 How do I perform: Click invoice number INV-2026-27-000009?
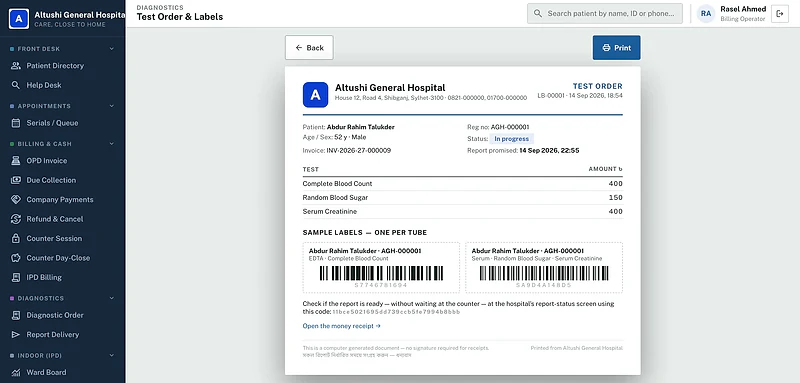(x=358, y=151)
